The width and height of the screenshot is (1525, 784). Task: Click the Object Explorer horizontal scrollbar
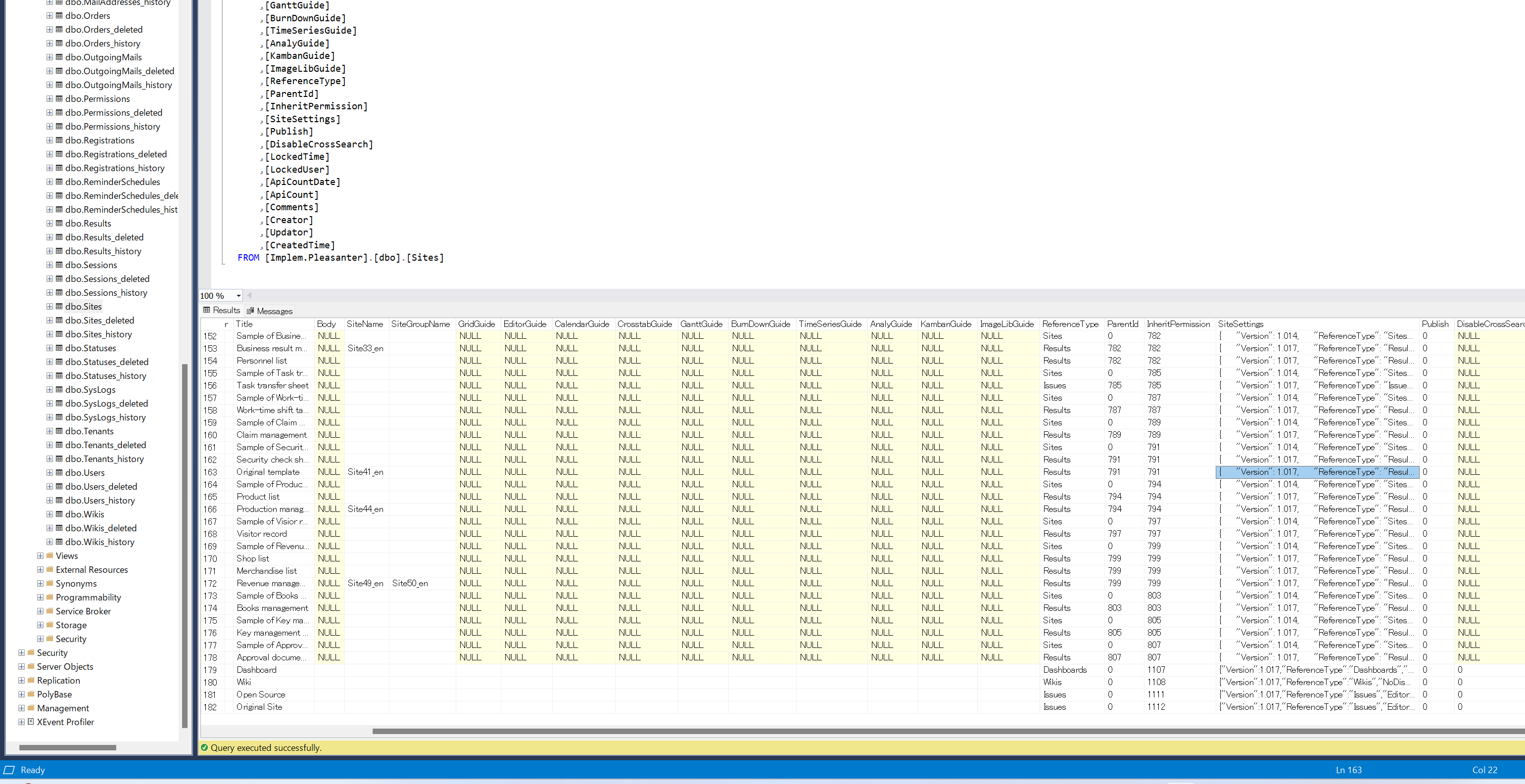[x=67, y=747]
